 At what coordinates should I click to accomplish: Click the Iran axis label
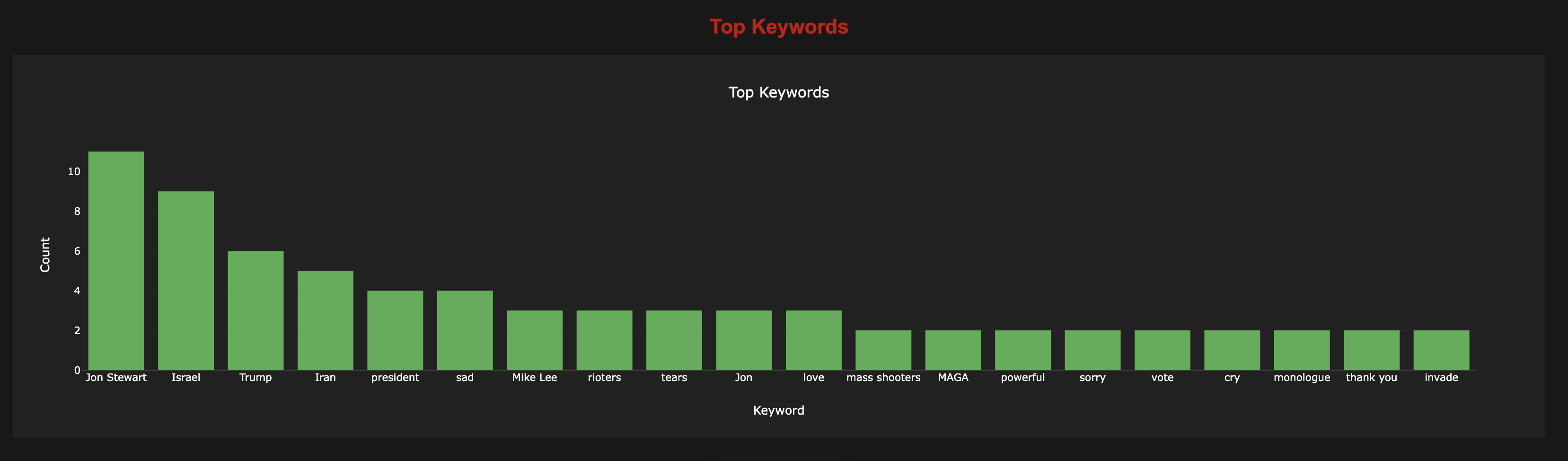pos(325,378)
